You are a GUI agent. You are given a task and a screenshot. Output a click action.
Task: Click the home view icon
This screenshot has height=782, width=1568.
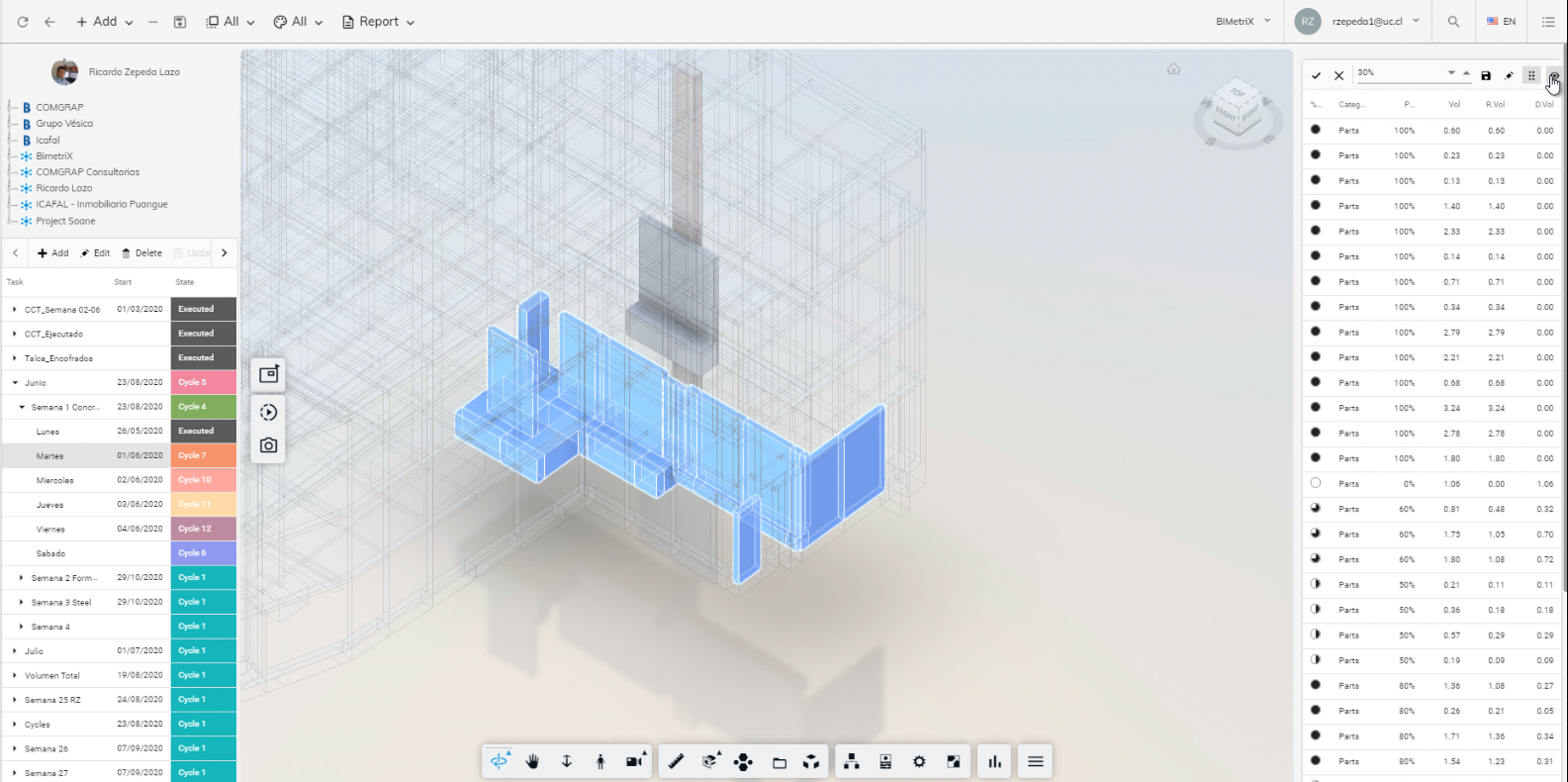pyautogui.click(x=1173, y=69)
